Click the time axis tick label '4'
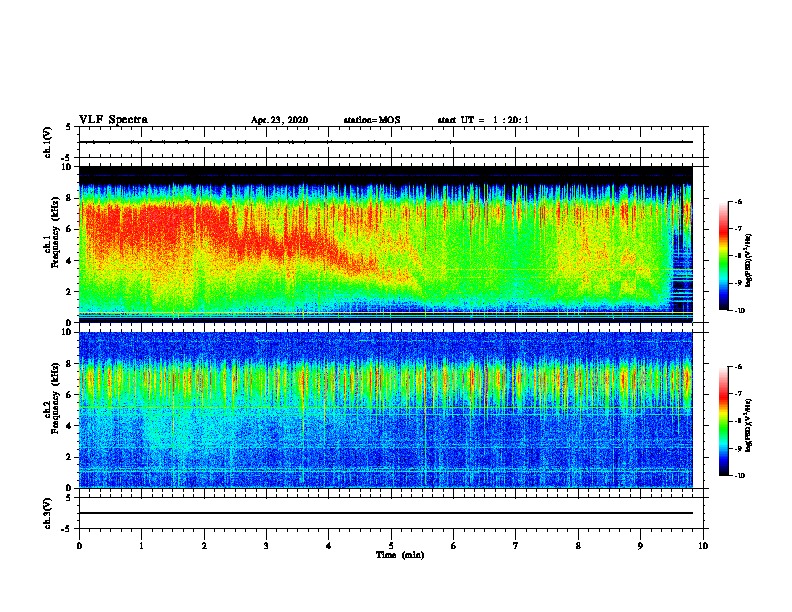This screenshot has width=792, height=612. click(329, 546)
